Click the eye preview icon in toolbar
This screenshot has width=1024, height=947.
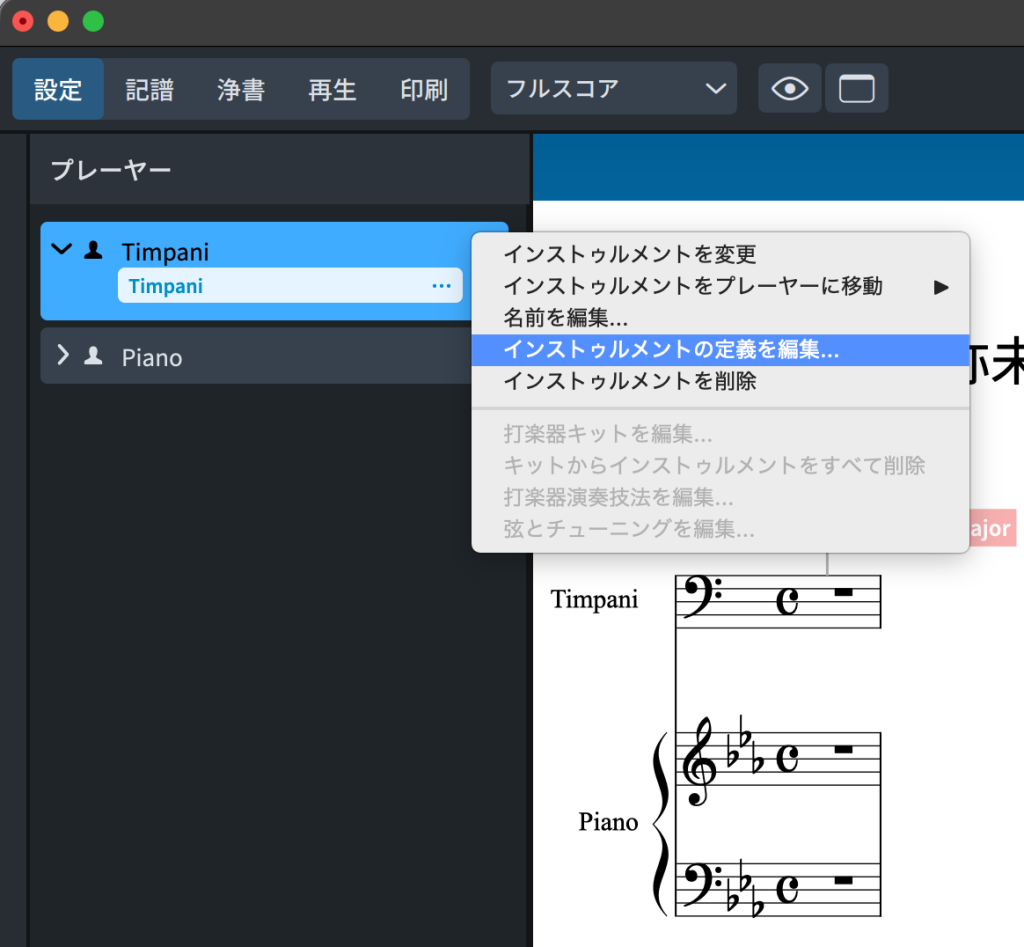790,89
